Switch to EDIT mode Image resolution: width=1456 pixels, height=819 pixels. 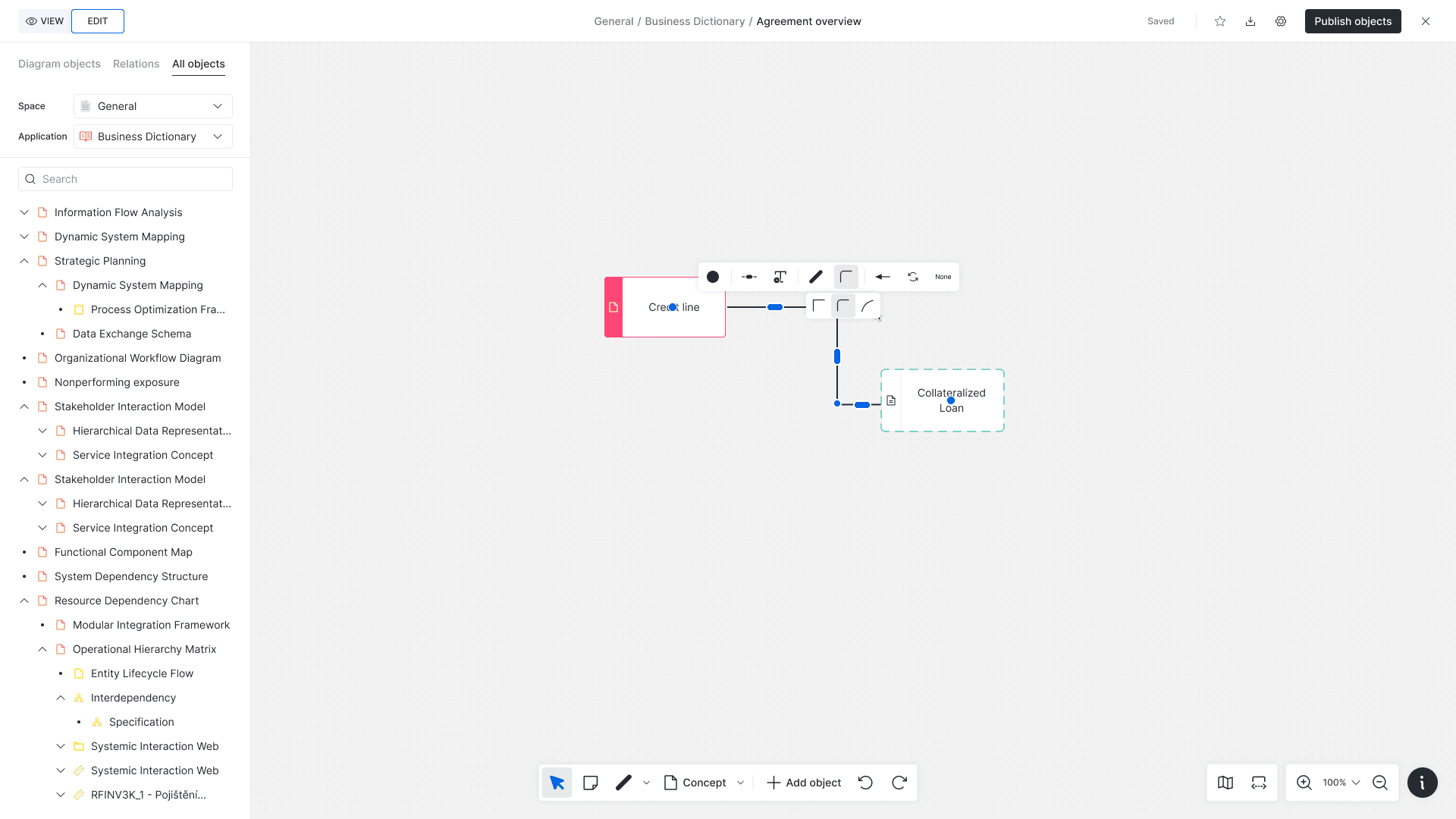[x=98, y=21]
